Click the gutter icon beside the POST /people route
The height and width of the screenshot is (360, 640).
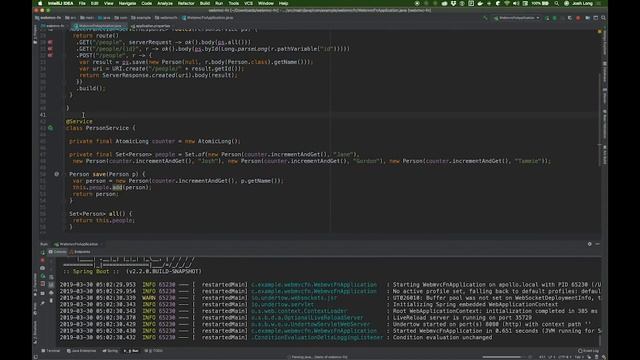pyautogui.click(x=50, y=55)
